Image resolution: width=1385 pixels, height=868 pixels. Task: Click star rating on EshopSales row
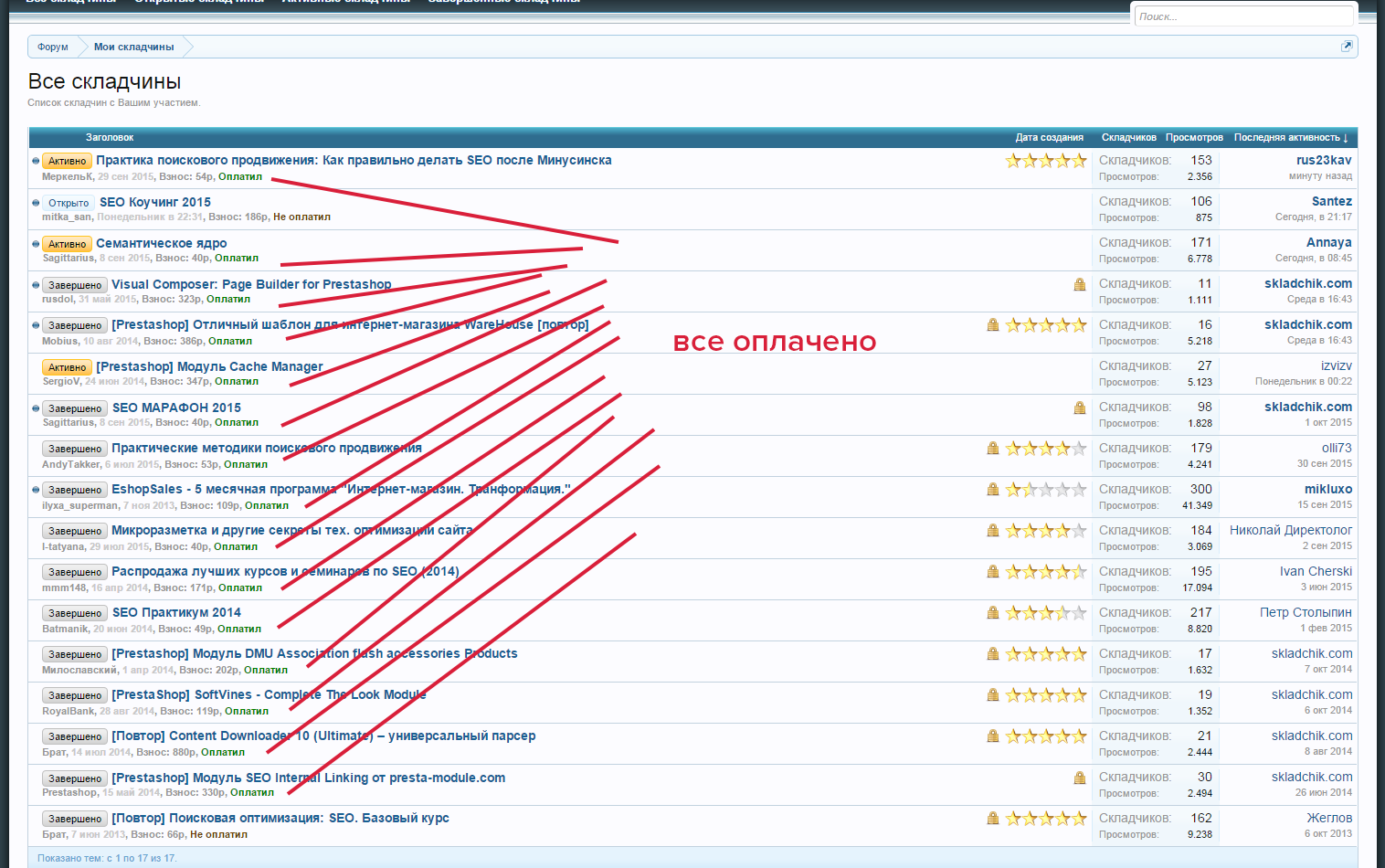coord(1046,490)
